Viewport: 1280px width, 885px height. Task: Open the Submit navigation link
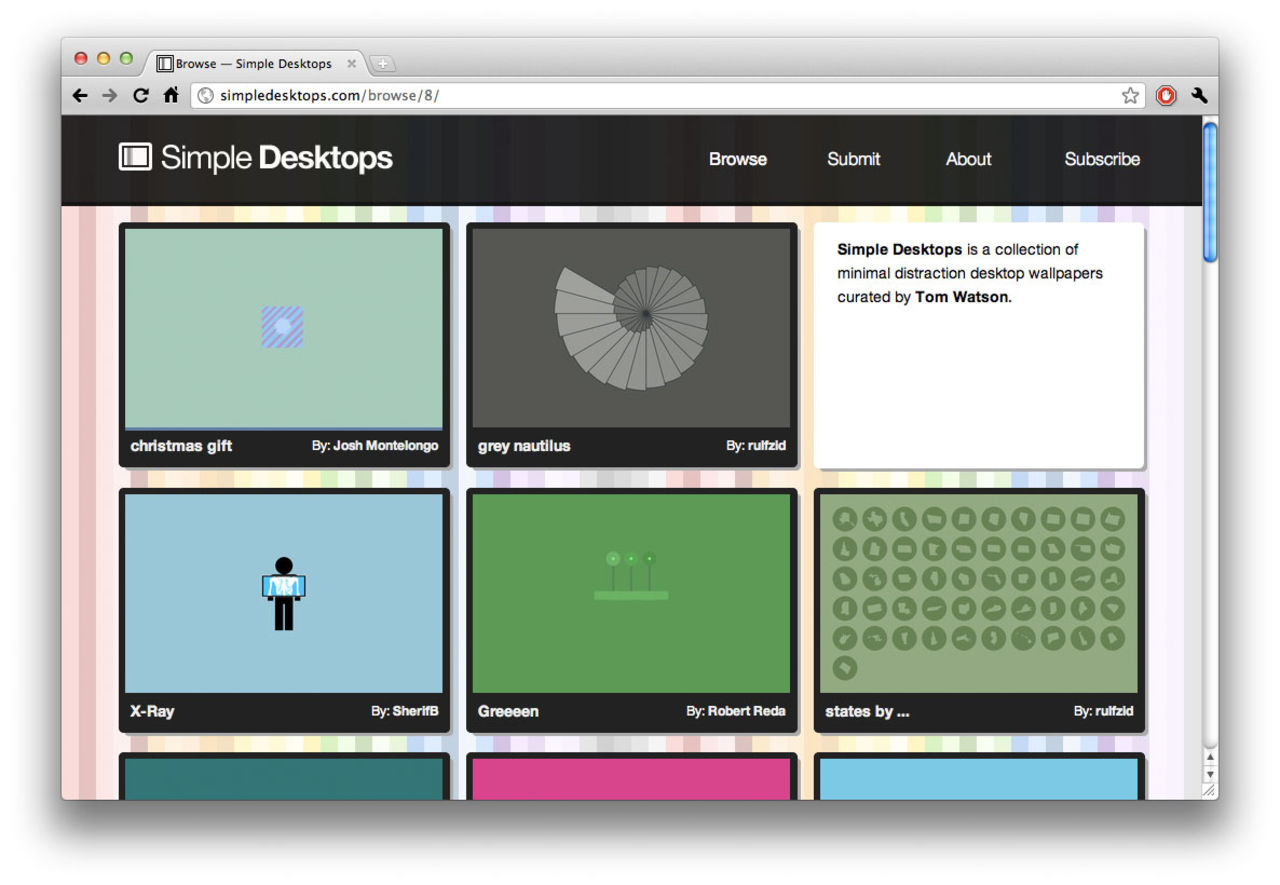click(853, 159)
